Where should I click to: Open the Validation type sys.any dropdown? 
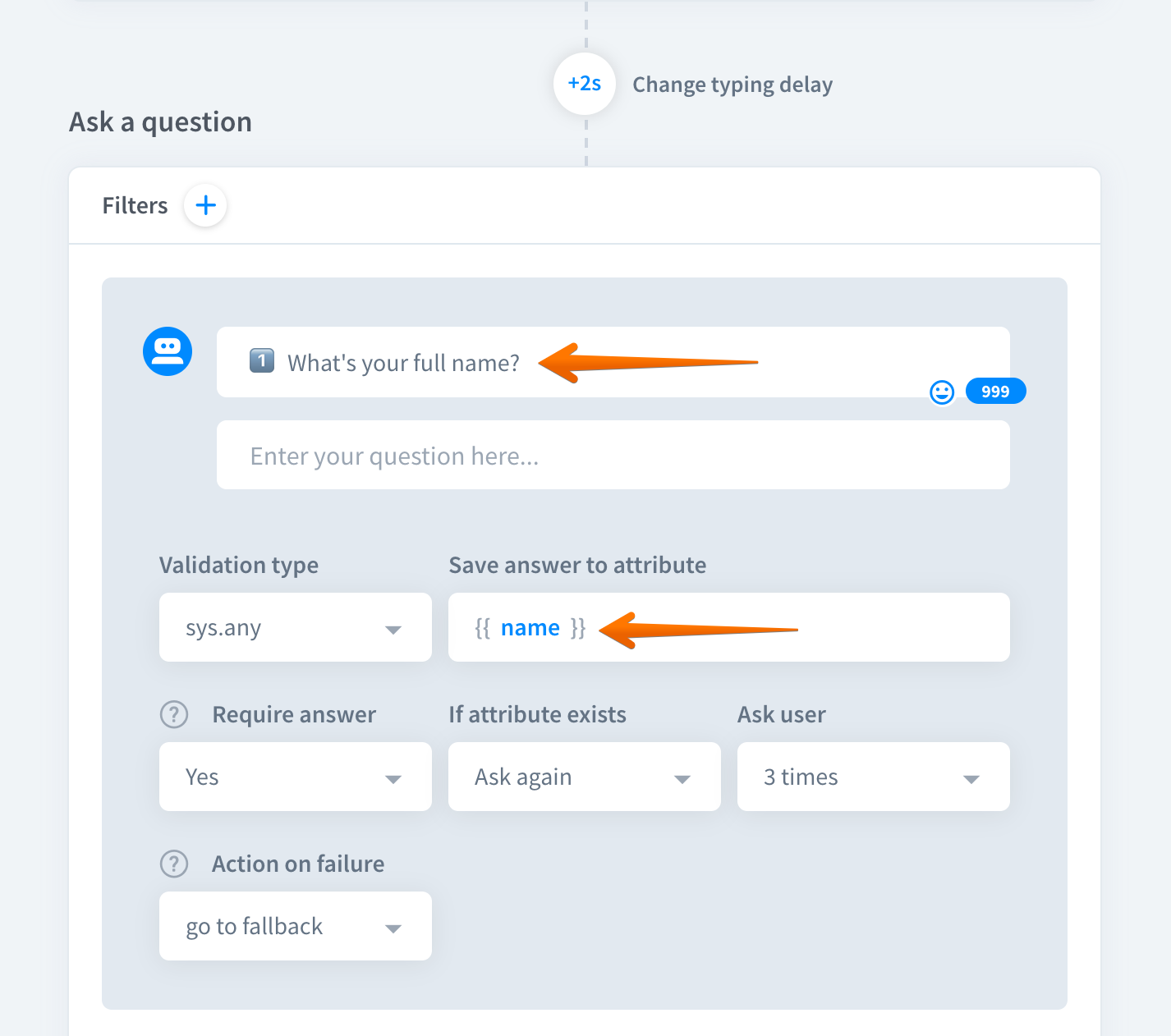click(295, 628)
